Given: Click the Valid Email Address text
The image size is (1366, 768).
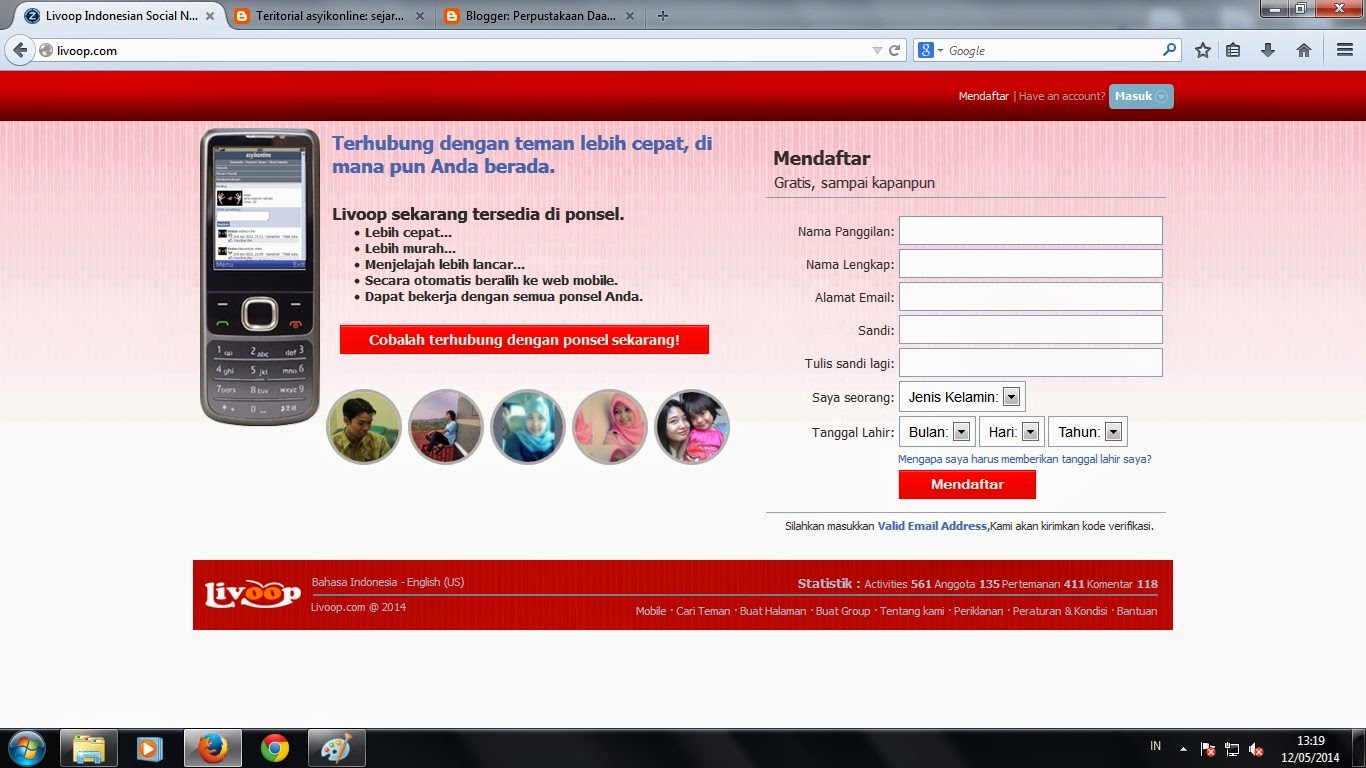Looking at the screenshot, I should [932, 526].
